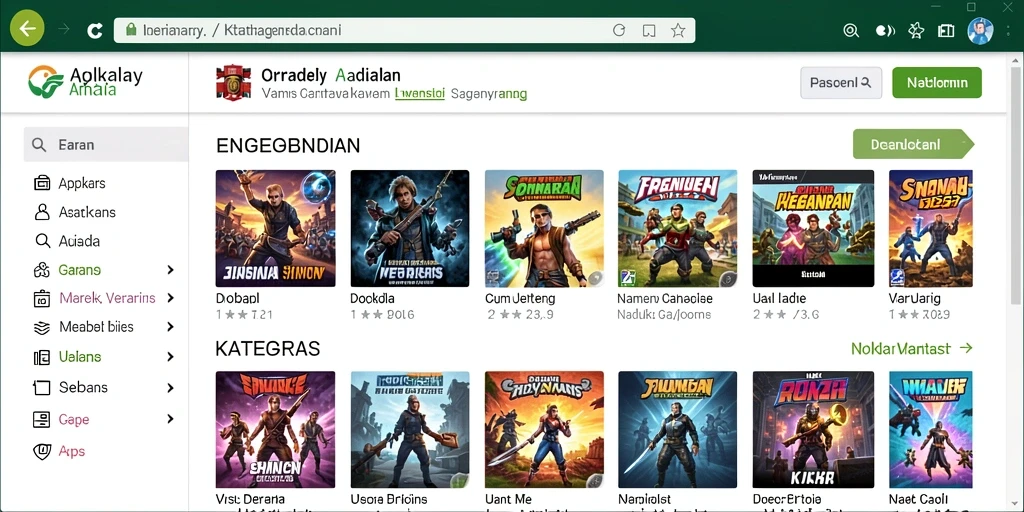Click the circular reload icon inside address bar
The height and width of the screenshot is (512, 1024).
click(x=619, y=30)
